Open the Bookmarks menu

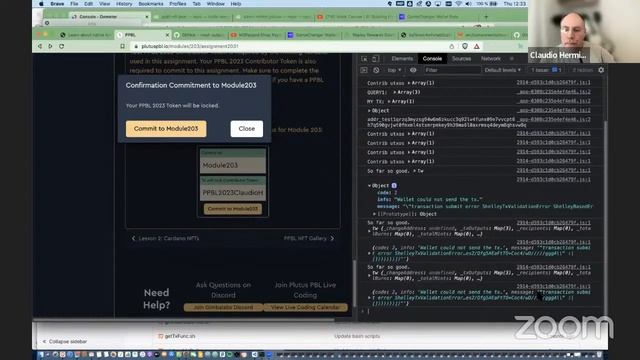tap(151, 4)
